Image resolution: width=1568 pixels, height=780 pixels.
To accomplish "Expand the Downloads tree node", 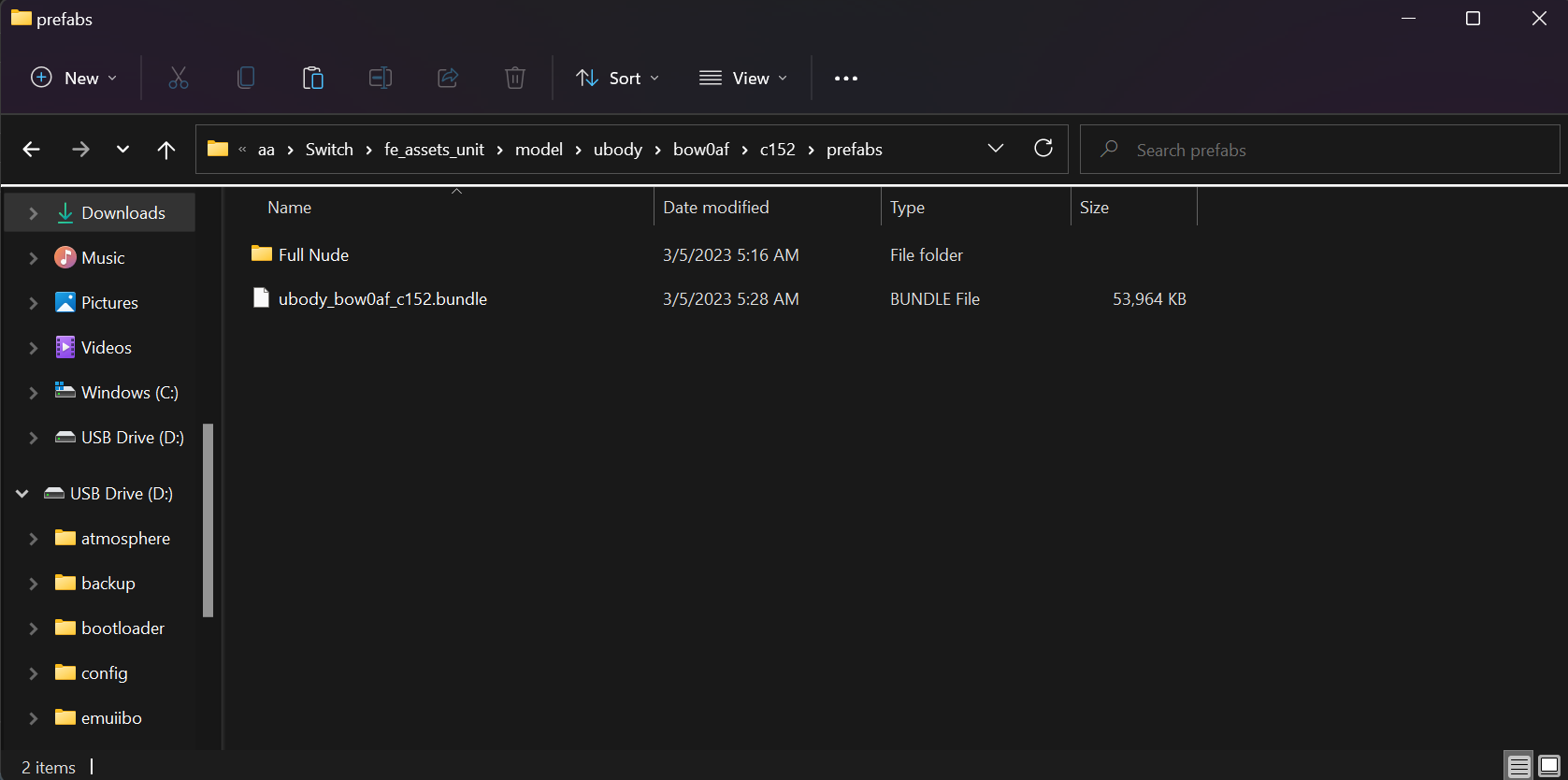I will [34, 213].
